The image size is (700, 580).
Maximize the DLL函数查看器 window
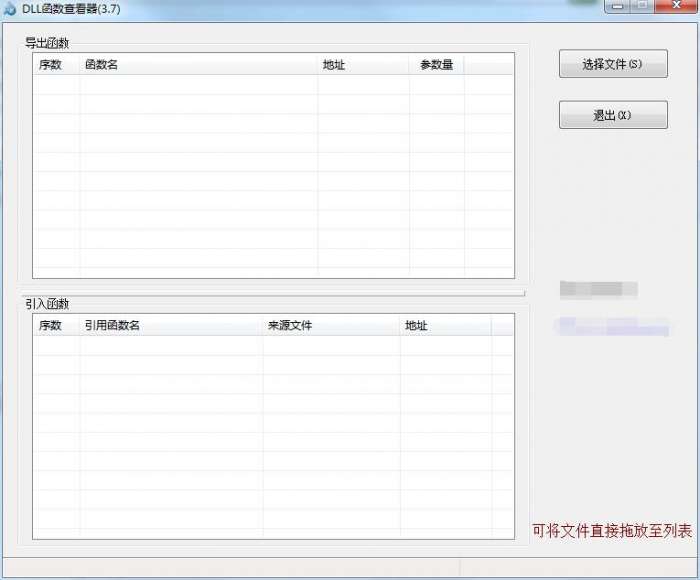click(x=642, y=6)
